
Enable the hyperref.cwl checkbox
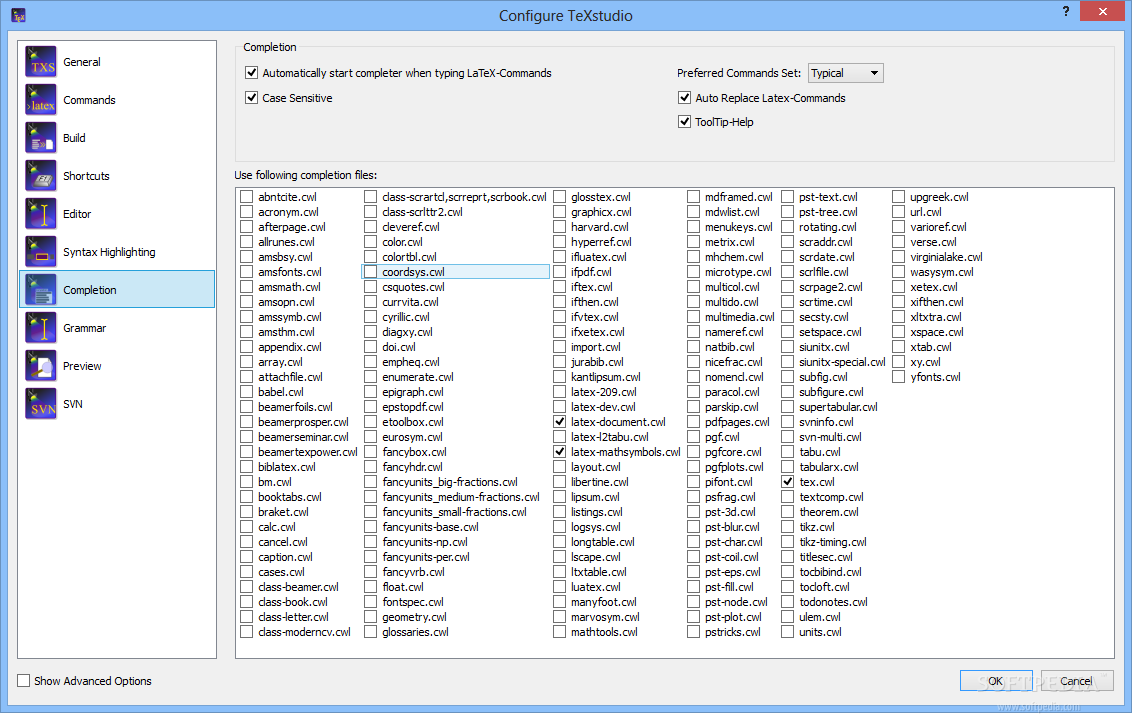point(560,242)
